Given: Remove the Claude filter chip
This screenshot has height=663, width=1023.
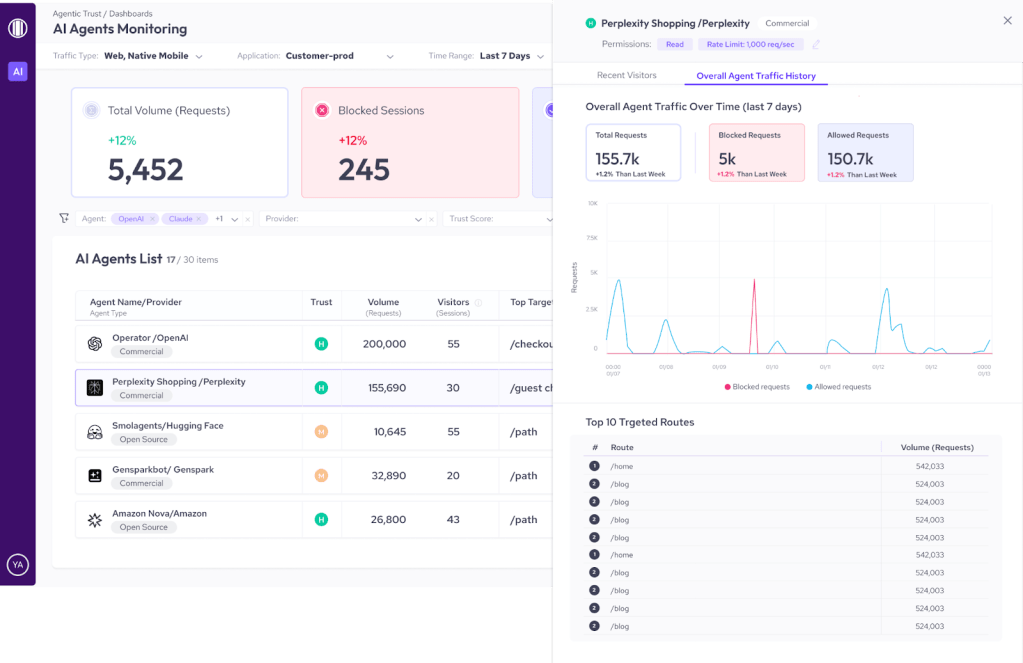Looking at the screenshot, I should (x=199, y=219).
